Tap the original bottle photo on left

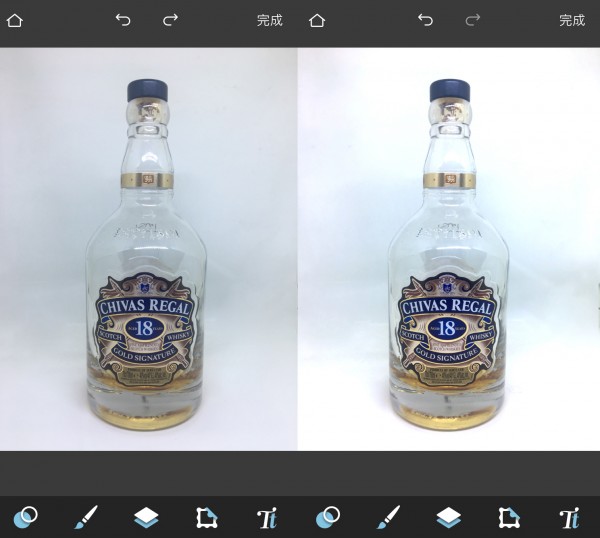point(150,250)
